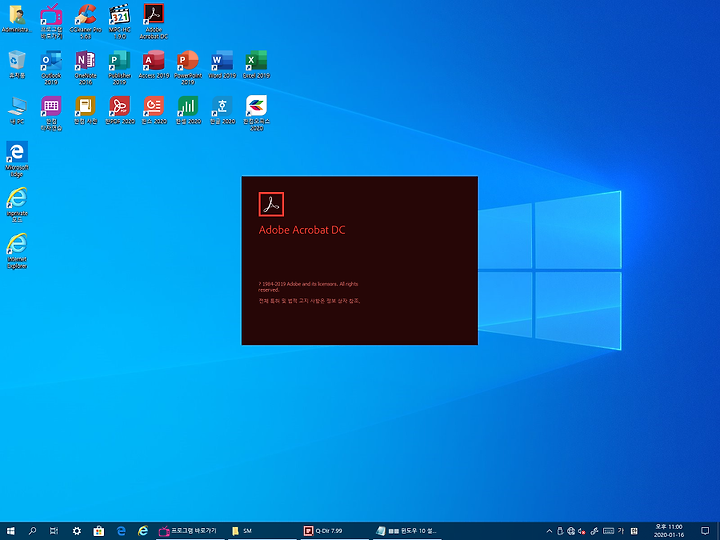This screenshot has height=540, width=720.
Task: Select the Excel 2019 desktop shortcut
Action: (x=256, y=64)
